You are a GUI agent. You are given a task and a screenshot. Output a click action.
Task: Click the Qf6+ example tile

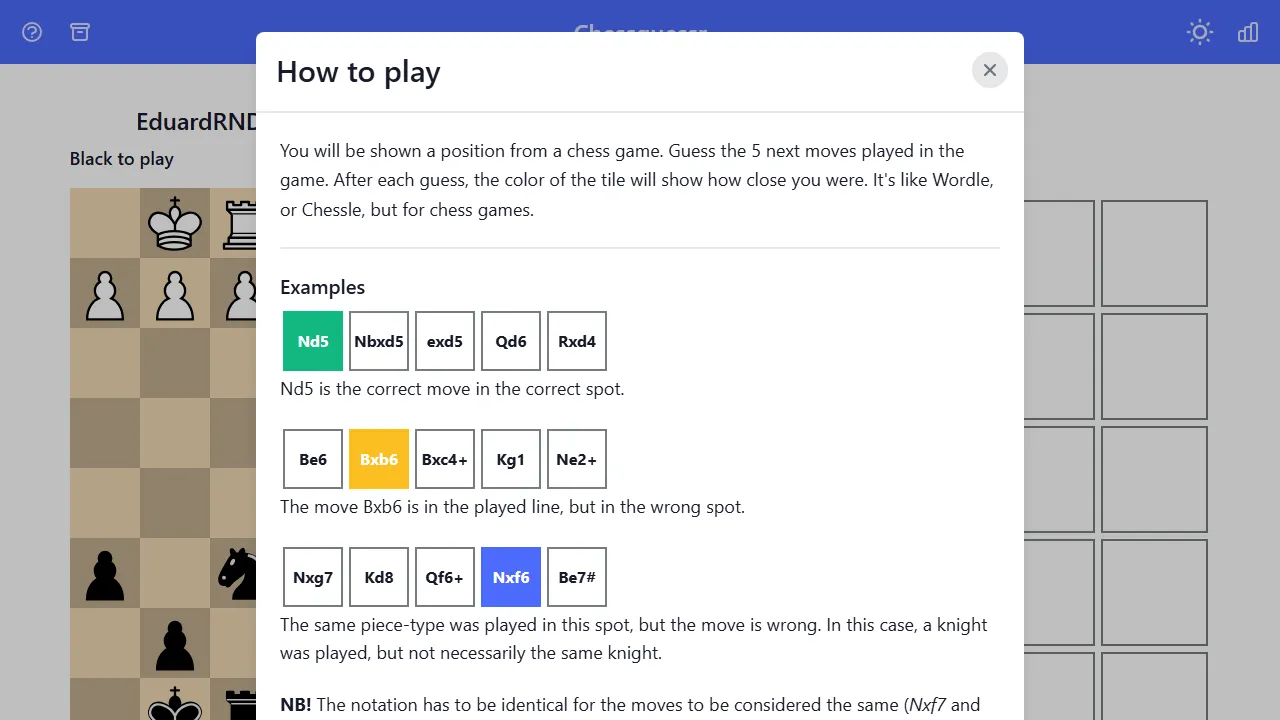coord(444,577)
